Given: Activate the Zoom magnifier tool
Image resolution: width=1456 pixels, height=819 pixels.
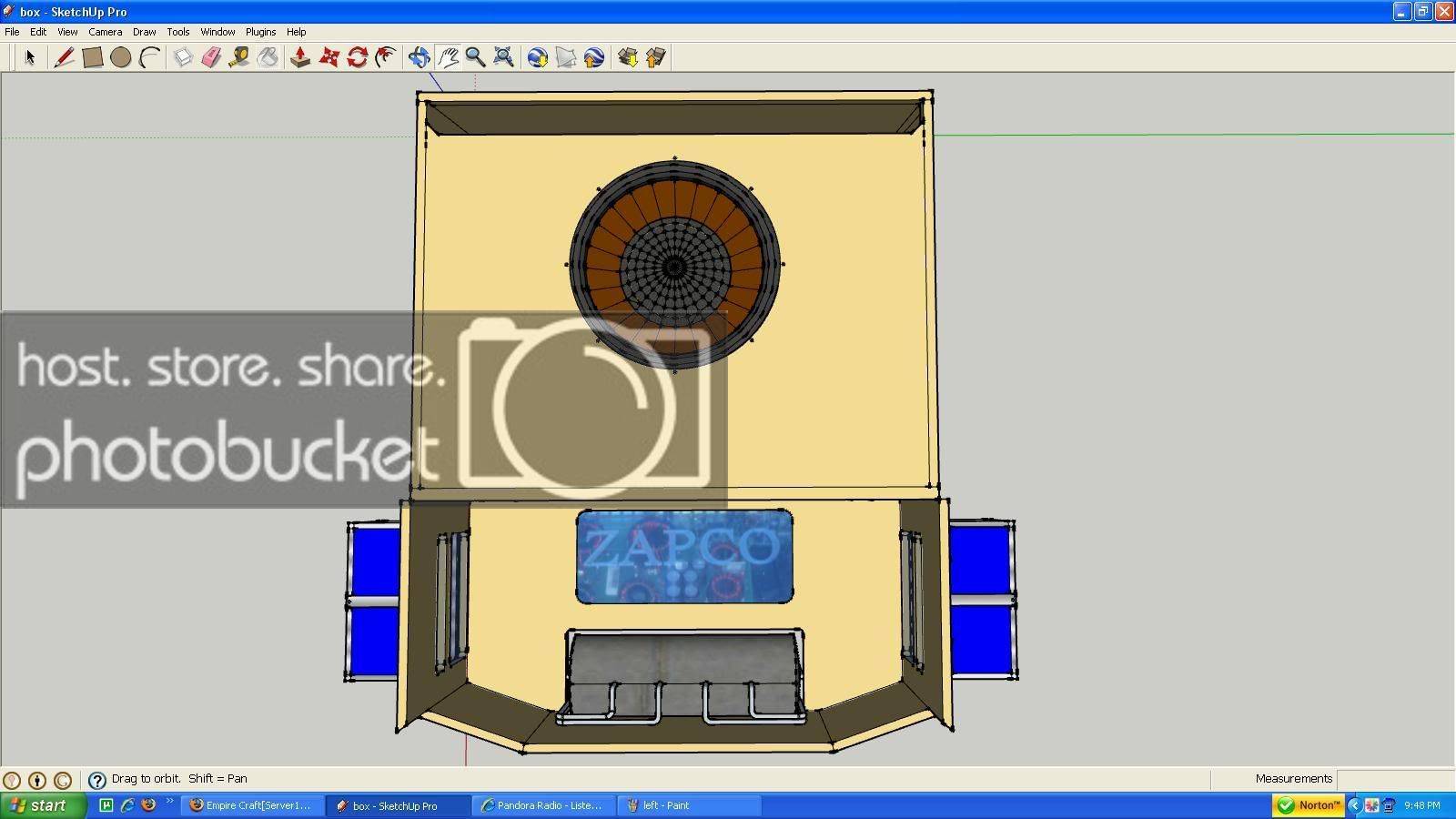Looking at the screenshot, I should click(x=475, y=57).
